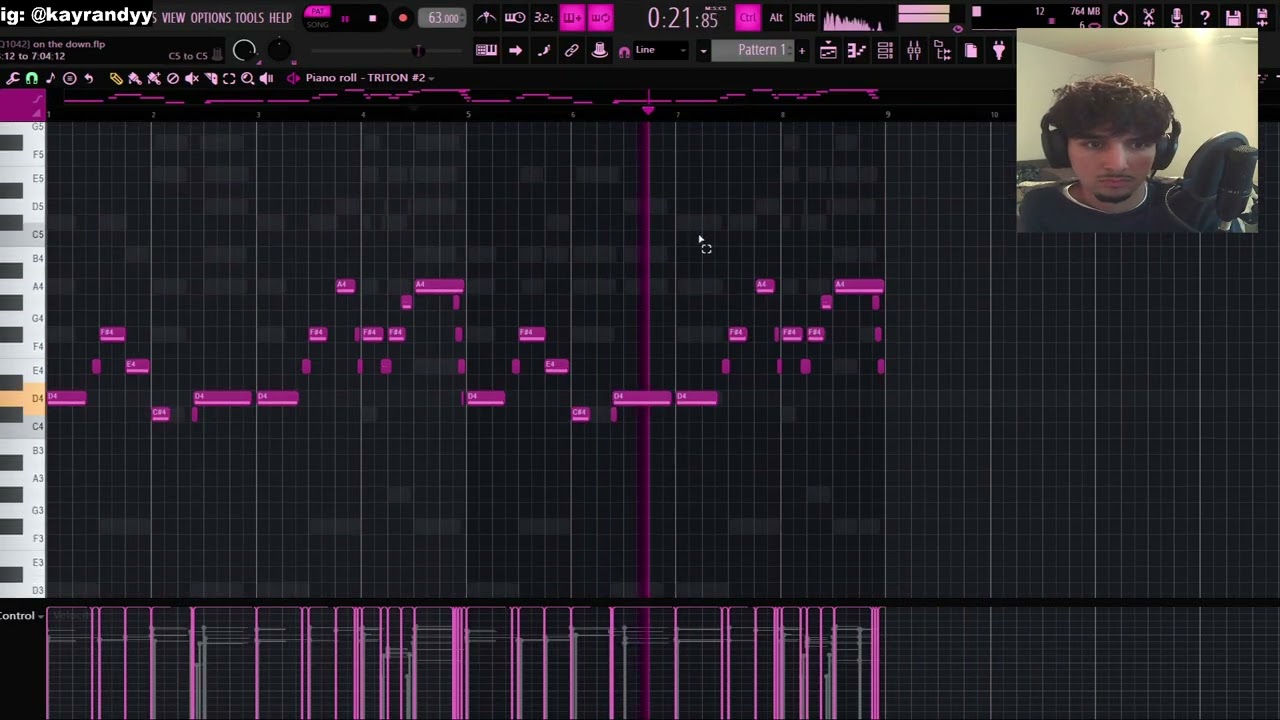
Task: Click the Shift key indicator
Action: point(805,18)
